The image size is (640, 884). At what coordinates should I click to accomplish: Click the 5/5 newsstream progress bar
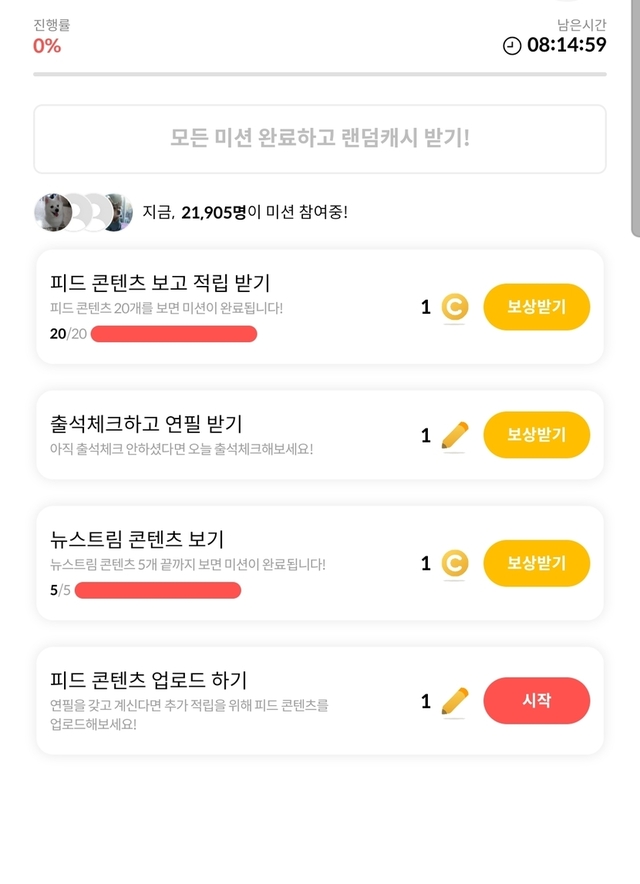click(x=158, y=590)
